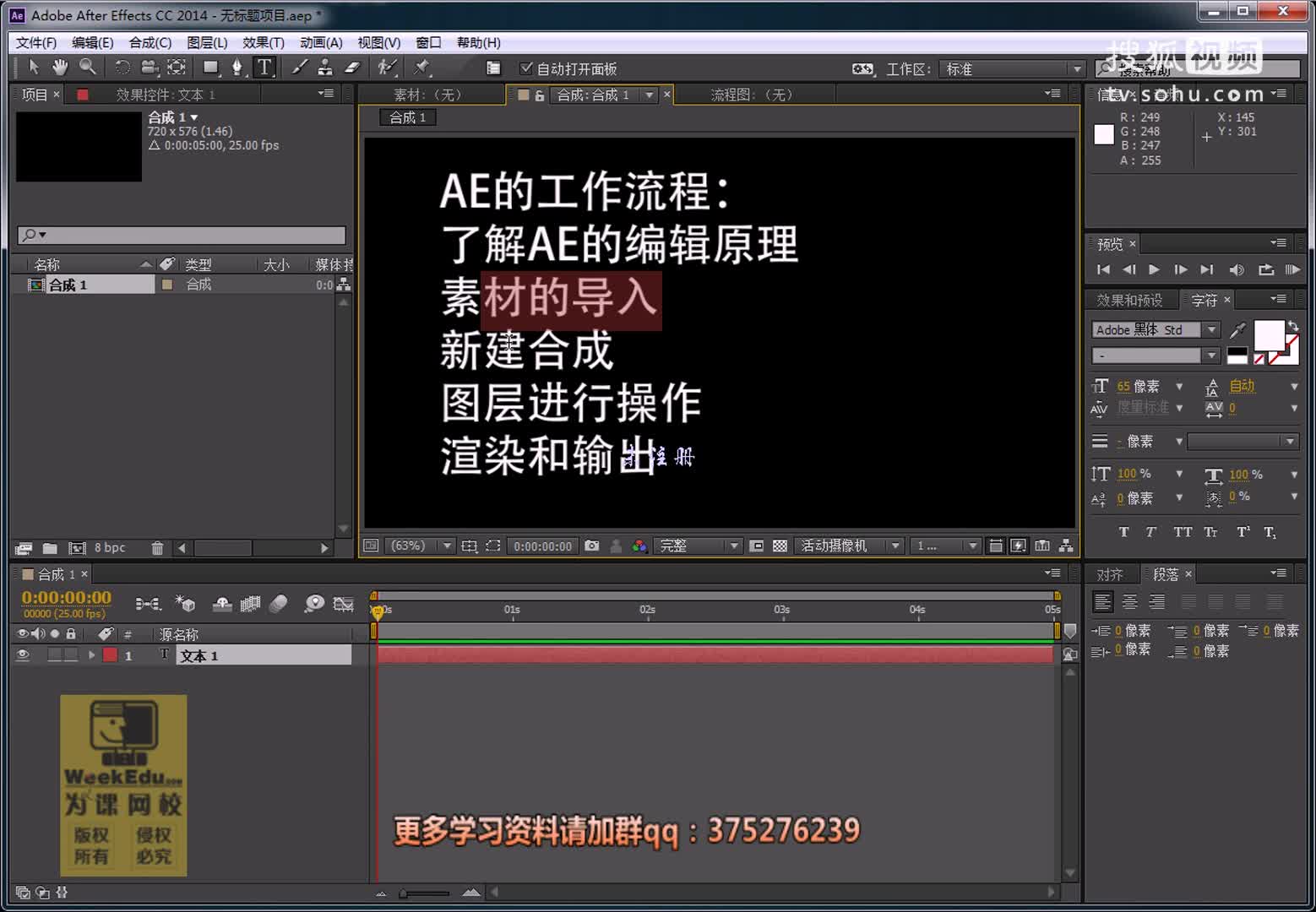This screenshot has height=912, width=1316.
Task: Hide the 文本 1 layer eye
Action: click(x=23, y=655)
